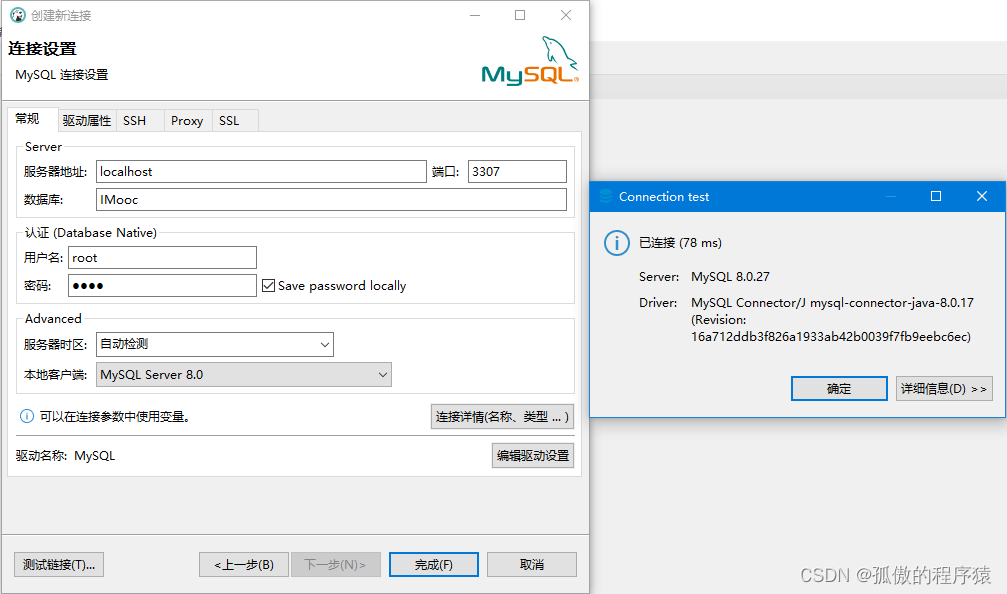
Task: Expand 详细信息(D) >> in Connection test dialog
Action: (x=944, y=389)
